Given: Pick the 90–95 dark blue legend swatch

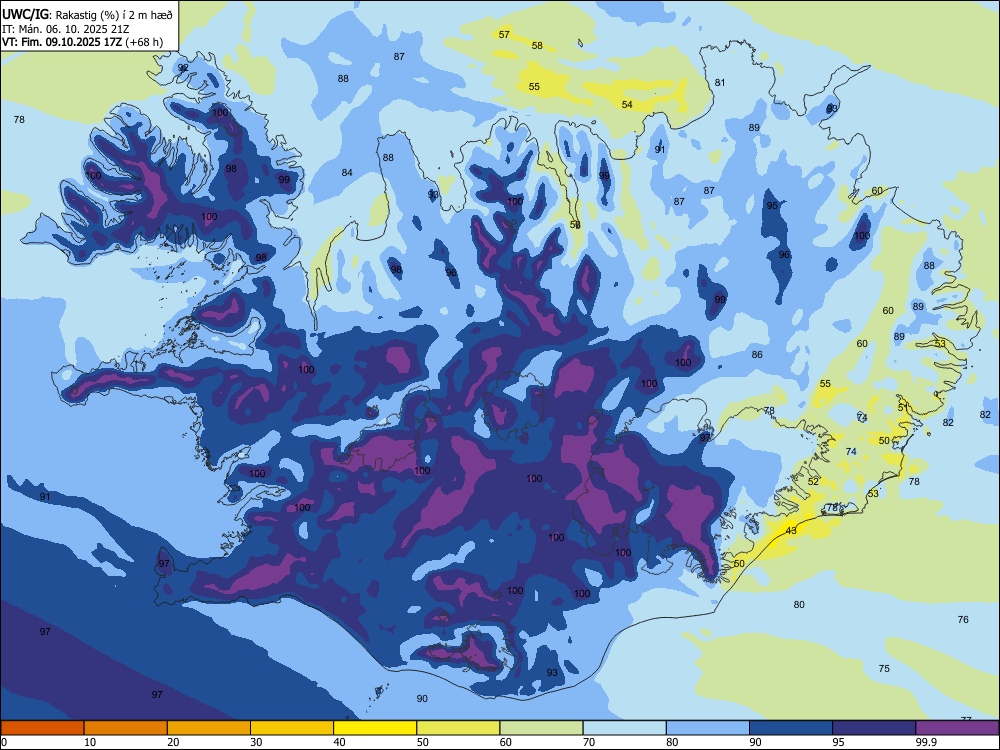Looking at the screenshot, I should pyautogui.click(x=791, y=728).
